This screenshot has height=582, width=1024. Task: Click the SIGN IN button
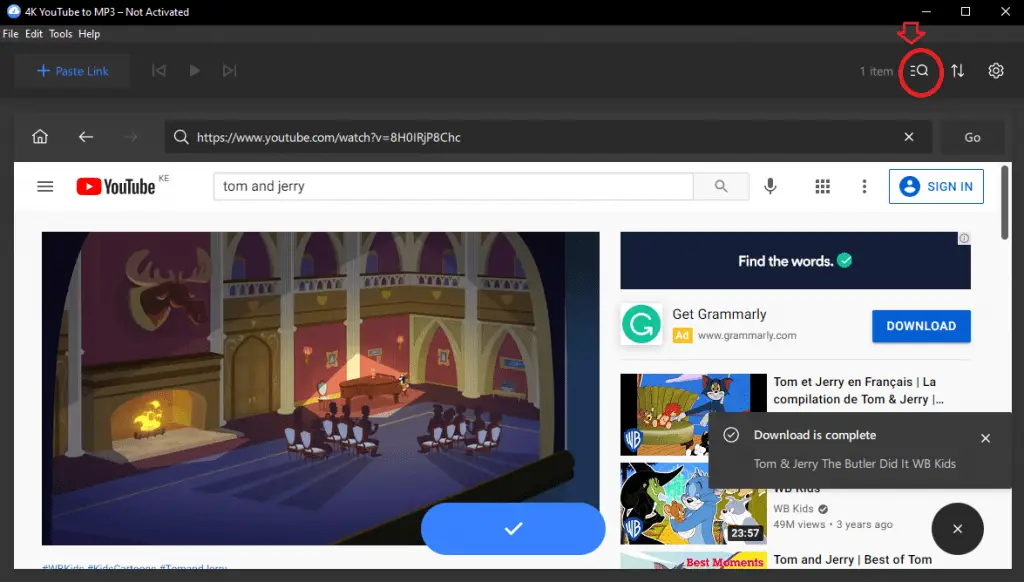[936, 186]
